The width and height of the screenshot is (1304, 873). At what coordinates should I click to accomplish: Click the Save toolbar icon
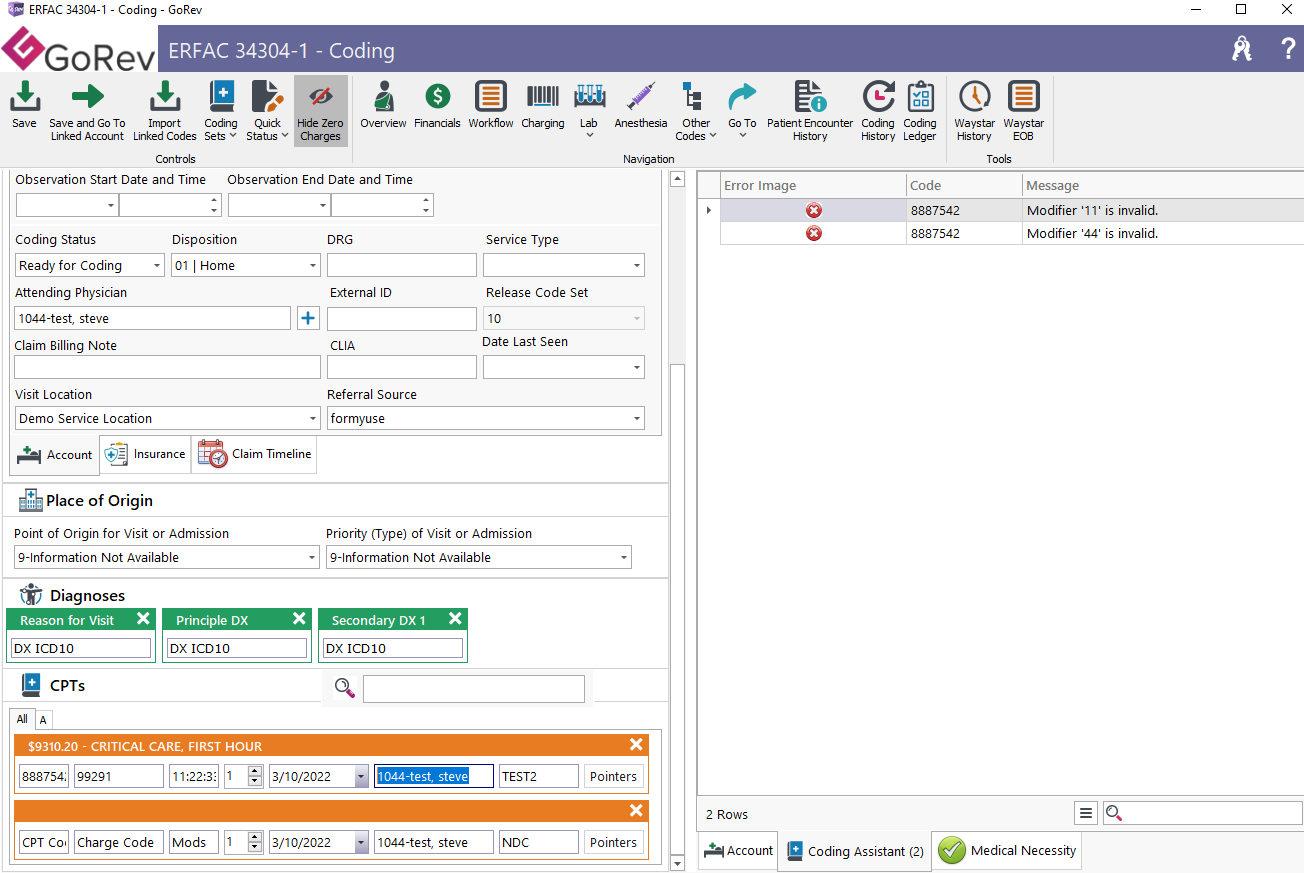coord(24,105)
